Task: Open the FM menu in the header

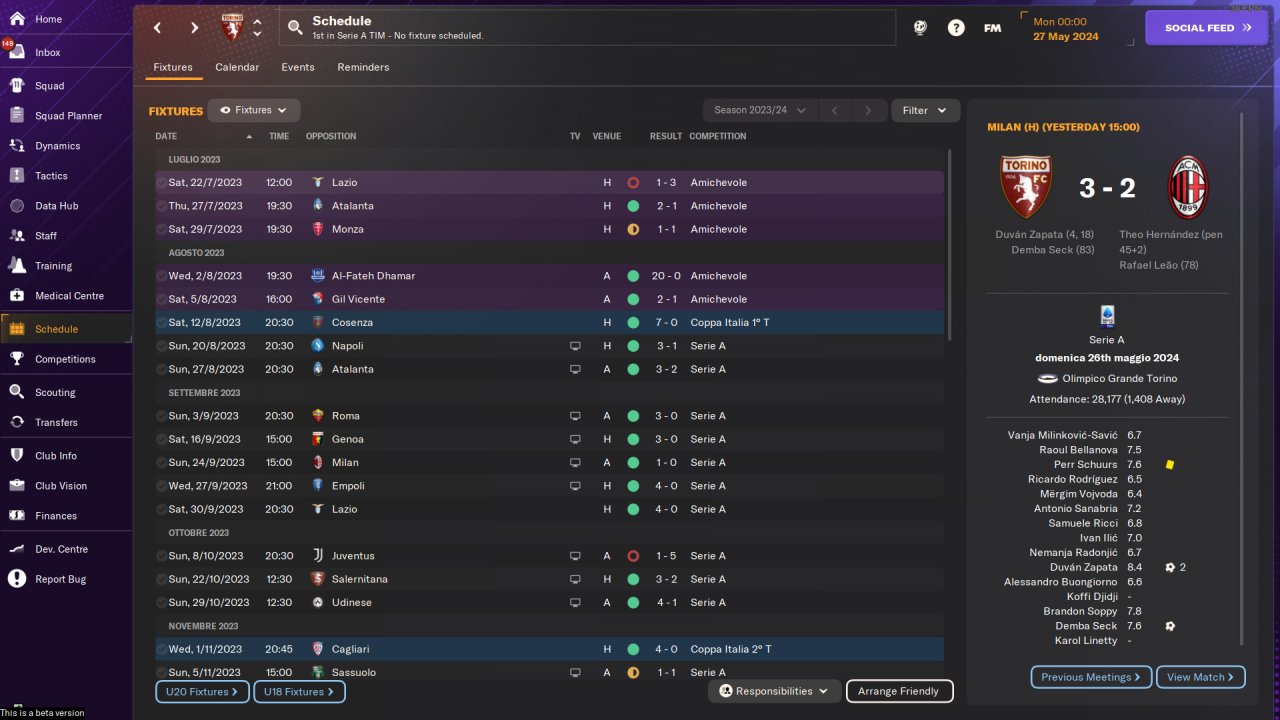Action: coord(992,28)
